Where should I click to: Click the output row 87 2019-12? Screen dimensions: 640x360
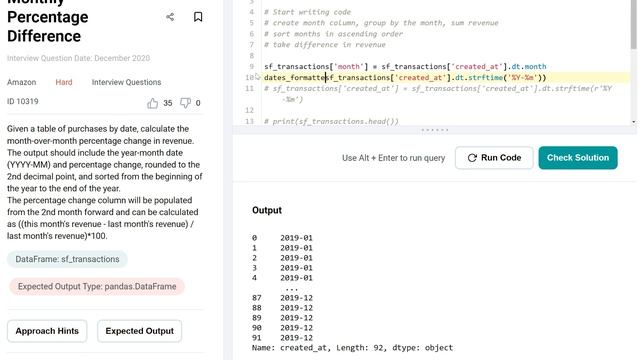[282, 298]
